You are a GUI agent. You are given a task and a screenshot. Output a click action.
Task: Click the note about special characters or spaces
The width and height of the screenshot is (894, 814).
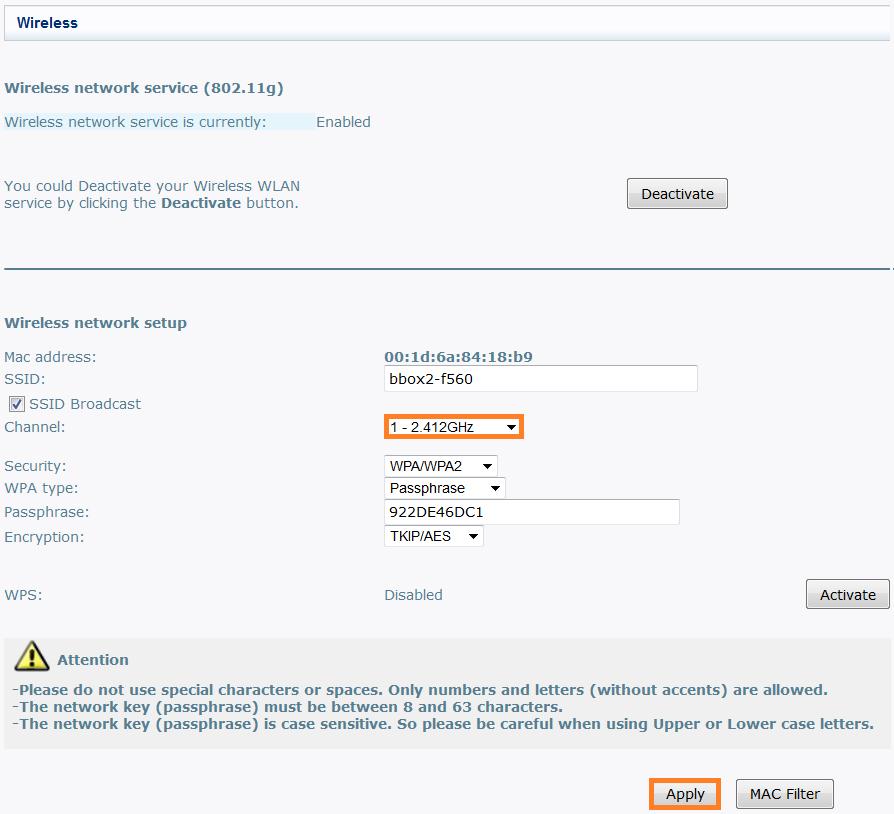pos(420,690)
